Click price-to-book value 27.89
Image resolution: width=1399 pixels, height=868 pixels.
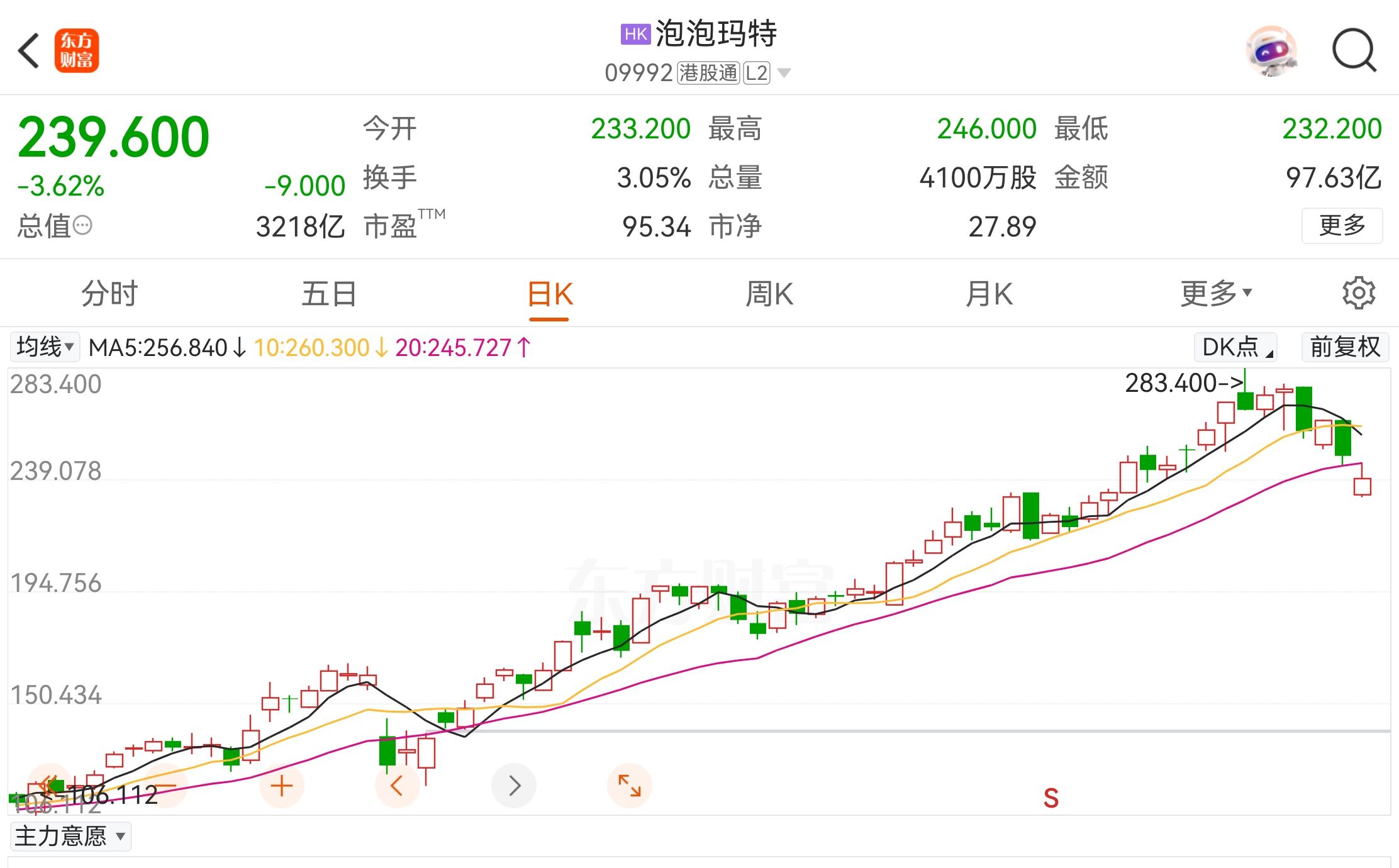1002,226
